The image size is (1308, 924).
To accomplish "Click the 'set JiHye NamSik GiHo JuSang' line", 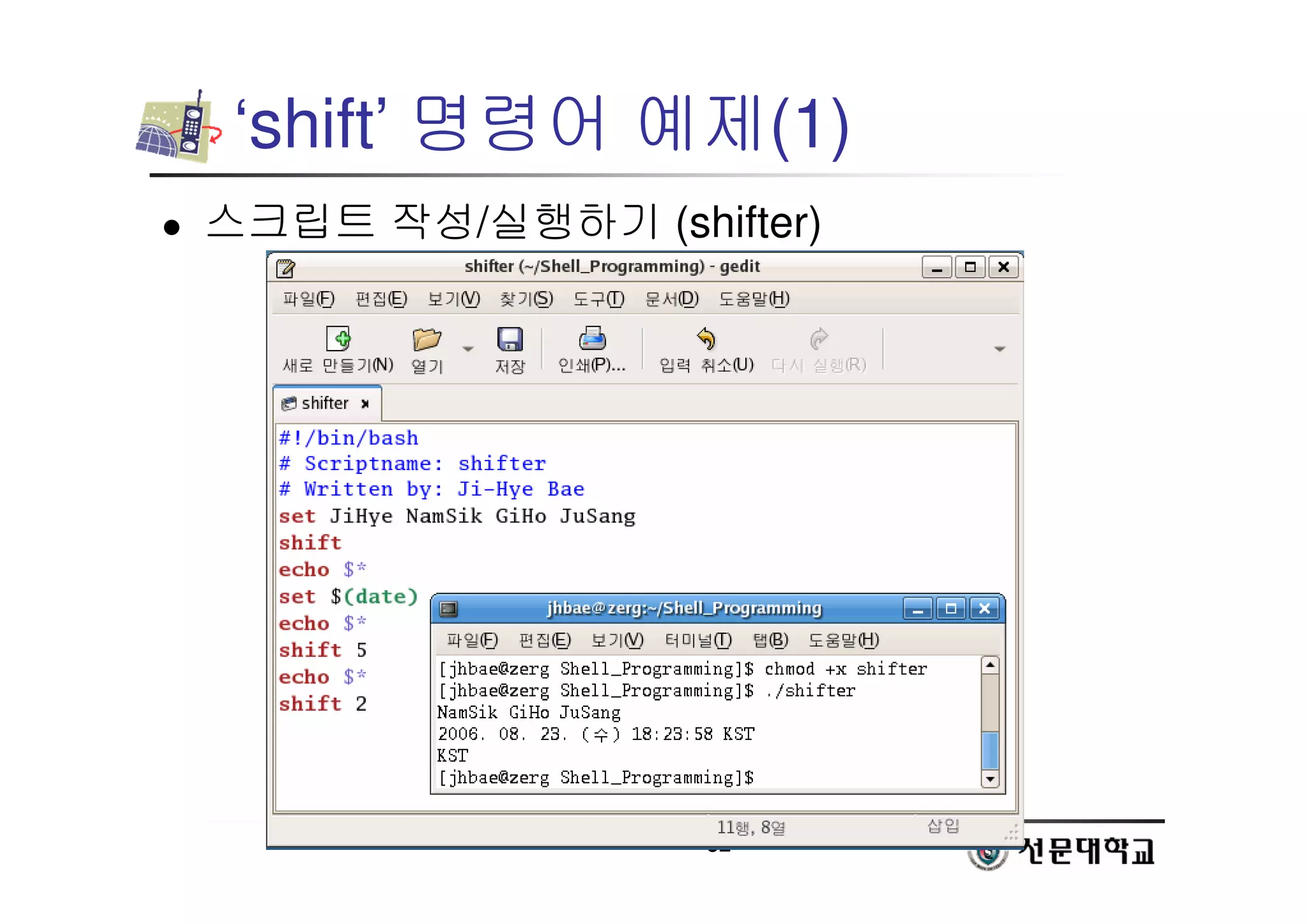I will (457, 516).
